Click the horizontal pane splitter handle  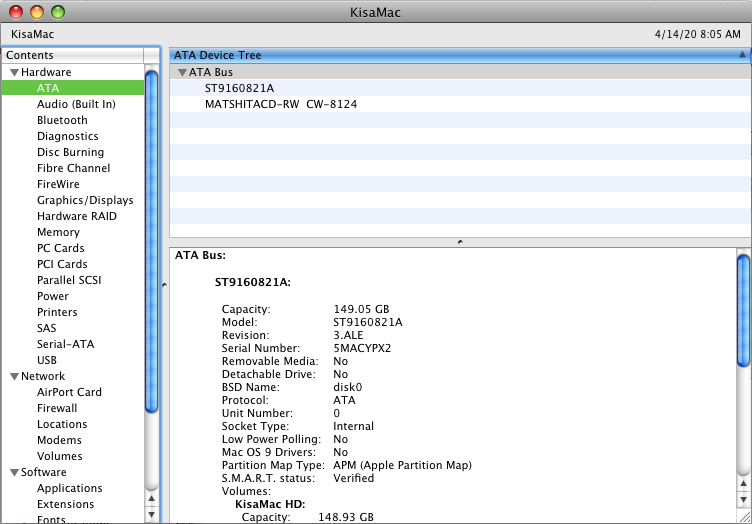click(460, 242)
